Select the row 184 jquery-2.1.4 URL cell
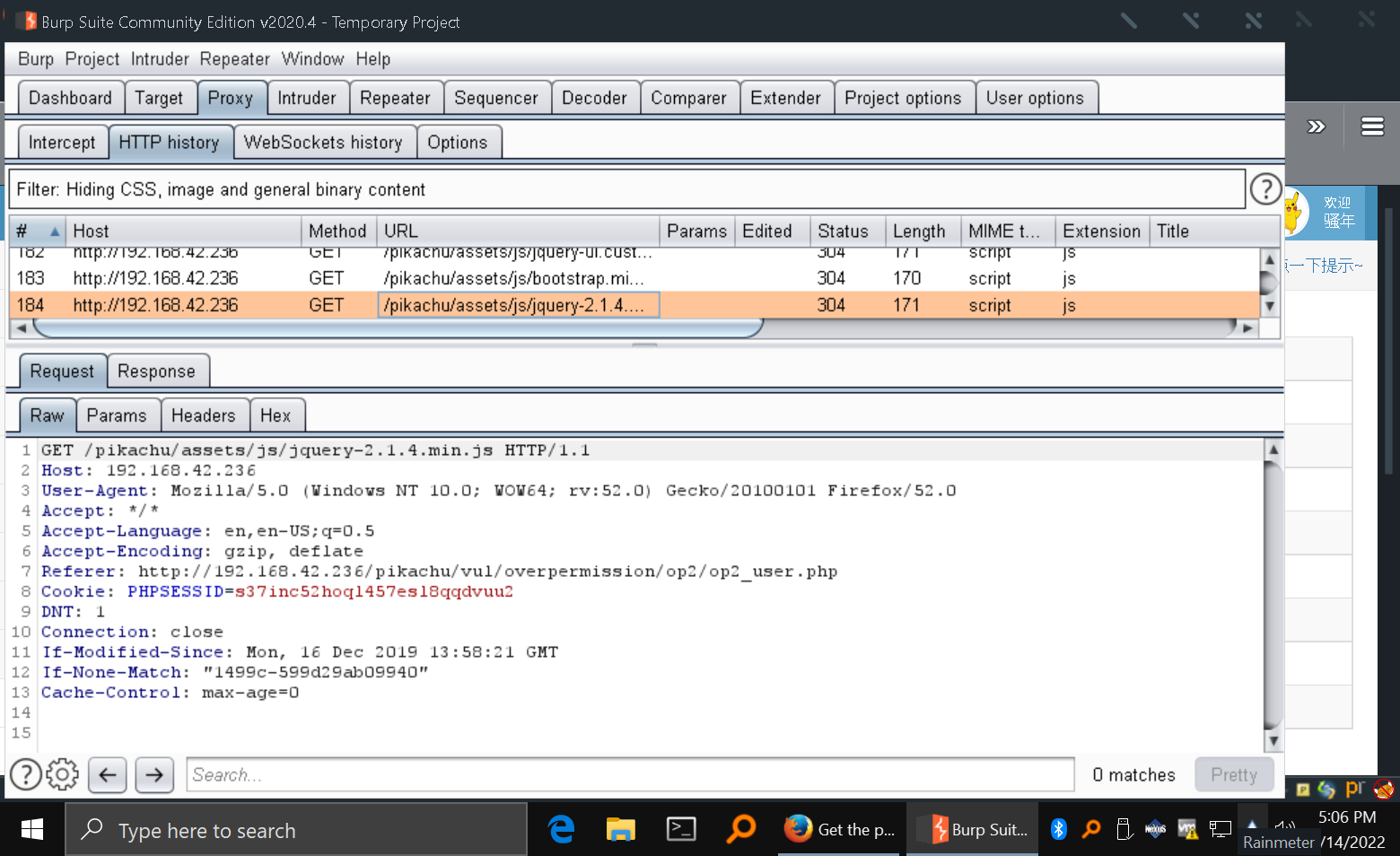Viewport: 1400px width, 856px height. 519,305
